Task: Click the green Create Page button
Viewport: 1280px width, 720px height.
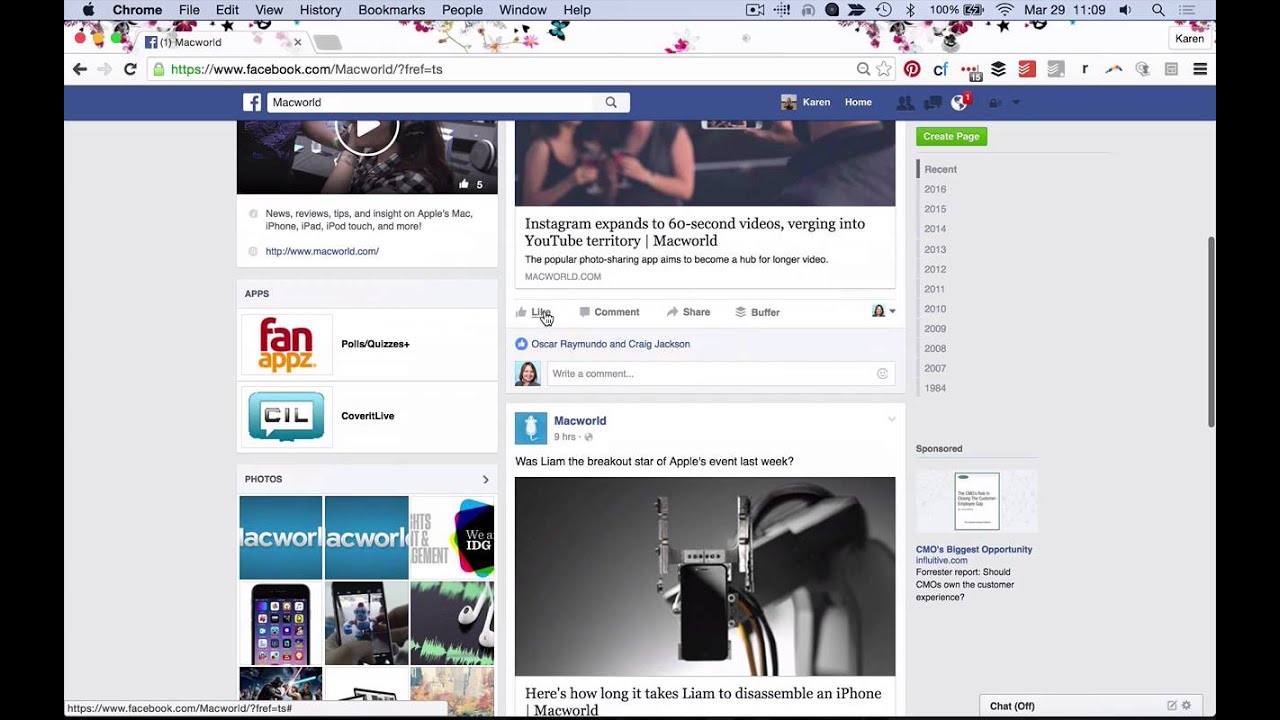Action: (x=951, y=136)
